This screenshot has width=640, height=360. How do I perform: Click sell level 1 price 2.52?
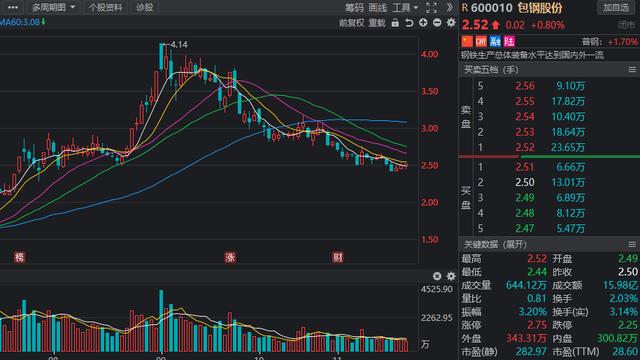tap(524, 147)
